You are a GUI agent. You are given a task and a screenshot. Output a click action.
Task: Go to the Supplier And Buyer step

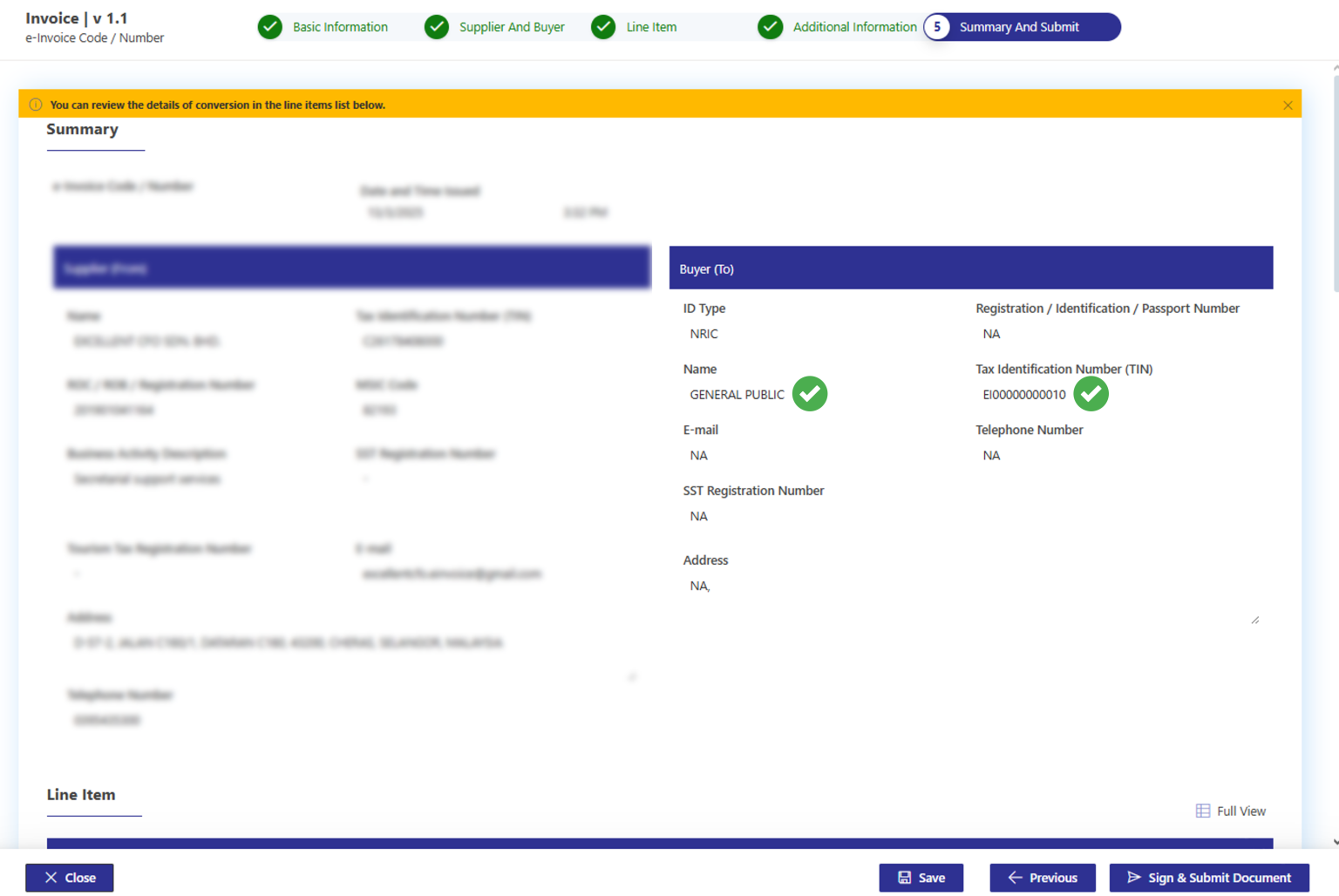(x=512, y=27)
